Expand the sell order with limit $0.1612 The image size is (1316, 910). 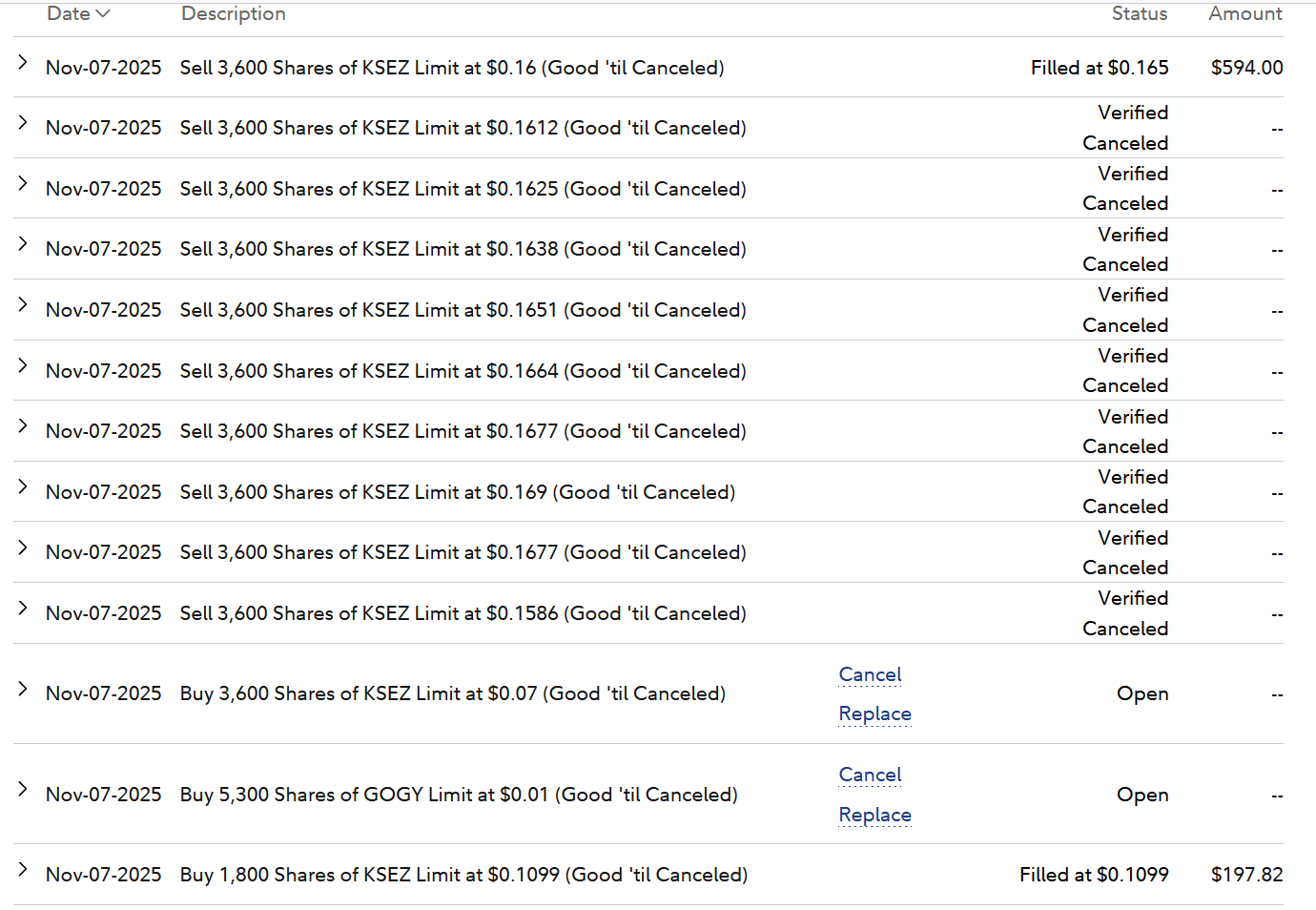click(x=23, y=123)
